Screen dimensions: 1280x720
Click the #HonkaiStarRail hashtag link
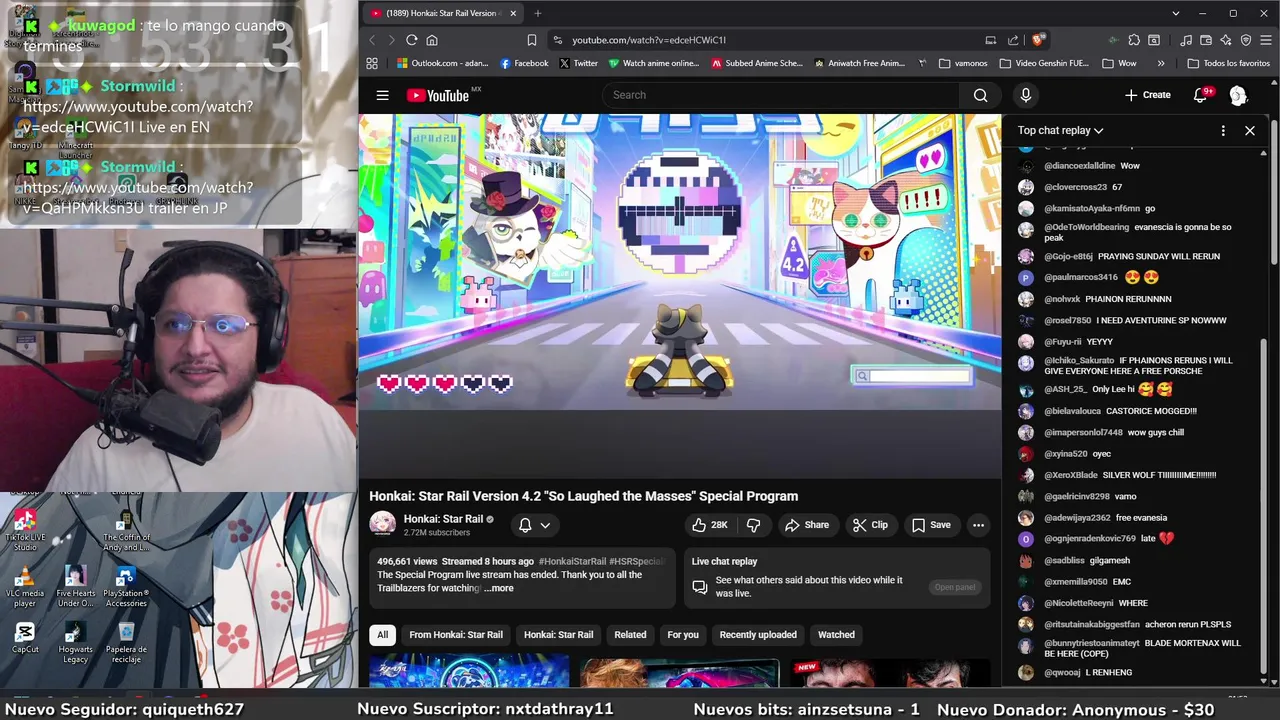[x=572, y=562]
